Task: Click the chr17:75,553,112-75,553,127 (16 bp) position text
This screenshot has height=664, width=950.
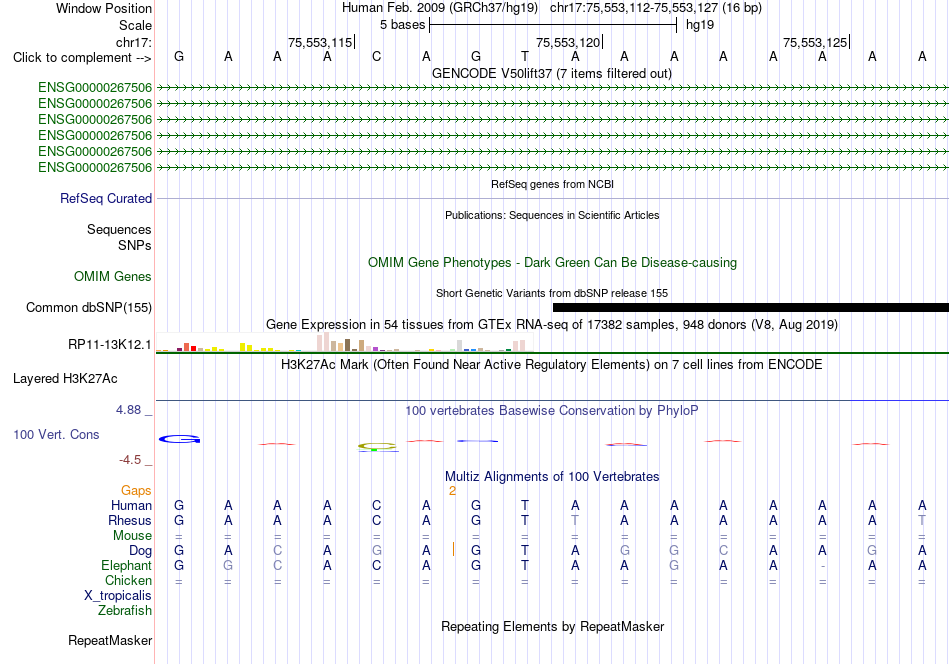Action: click(x=656, y=8)
